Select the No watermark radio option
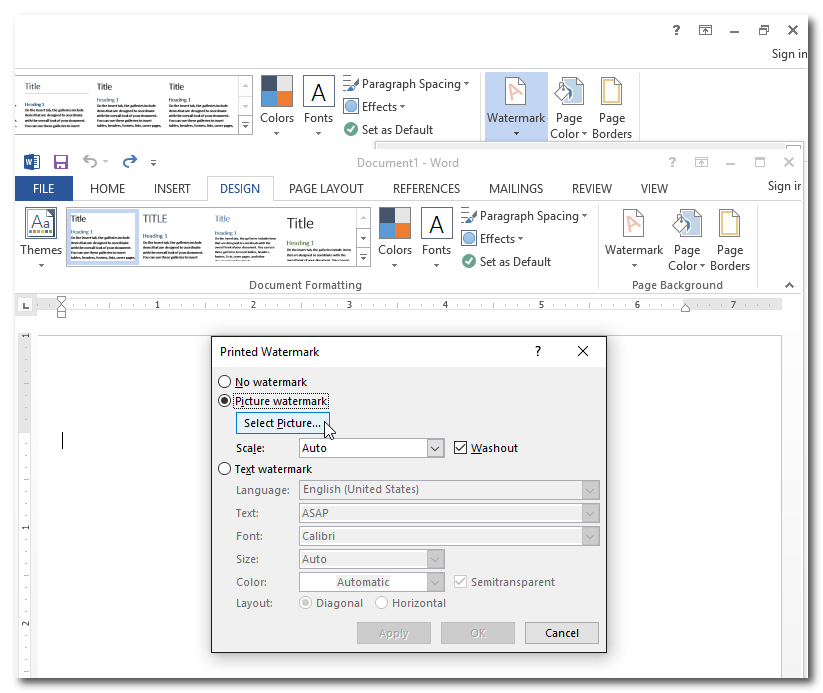 (x=224, y=382)
